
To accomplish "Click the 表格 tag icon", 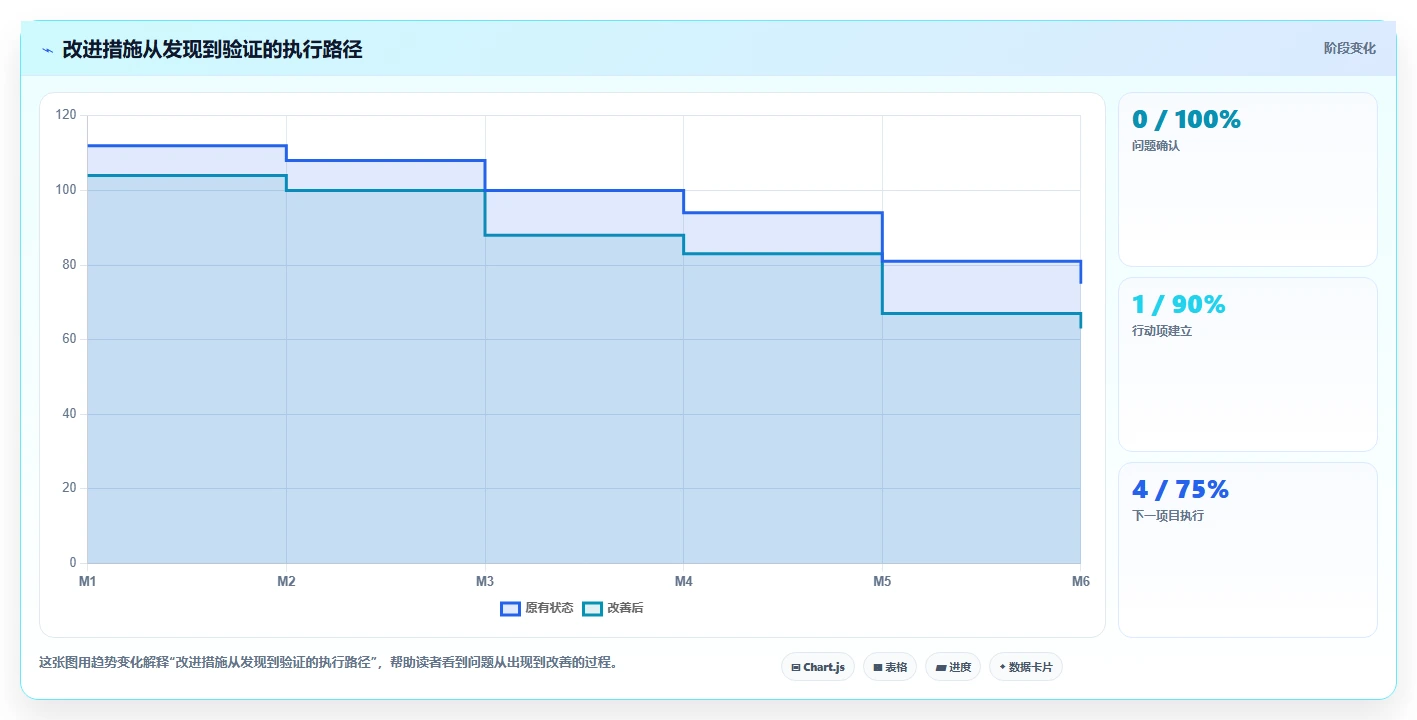I will [x=877, y=667].
